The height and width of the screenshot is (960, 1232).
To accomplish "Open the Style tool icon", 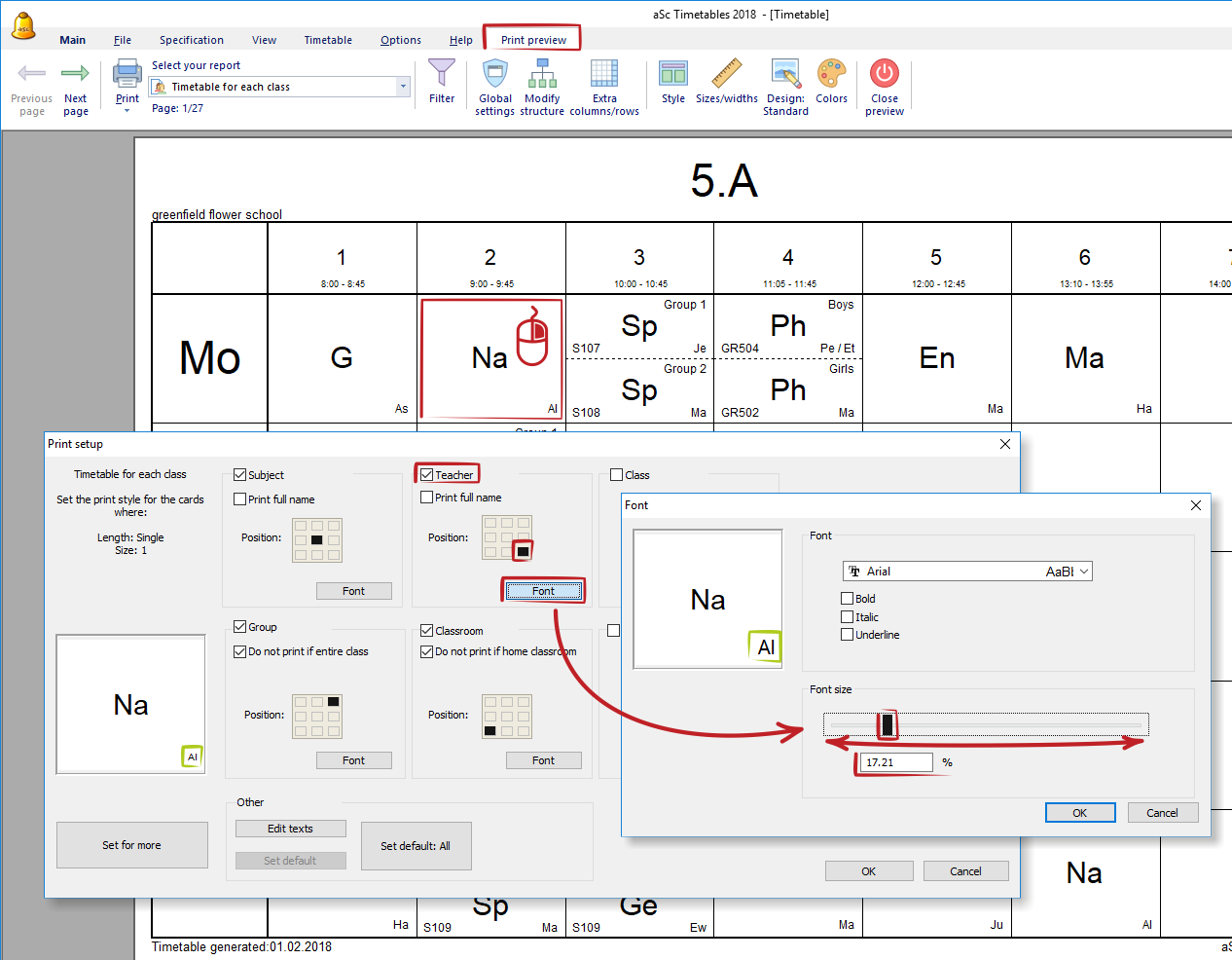I will [673, 75].
